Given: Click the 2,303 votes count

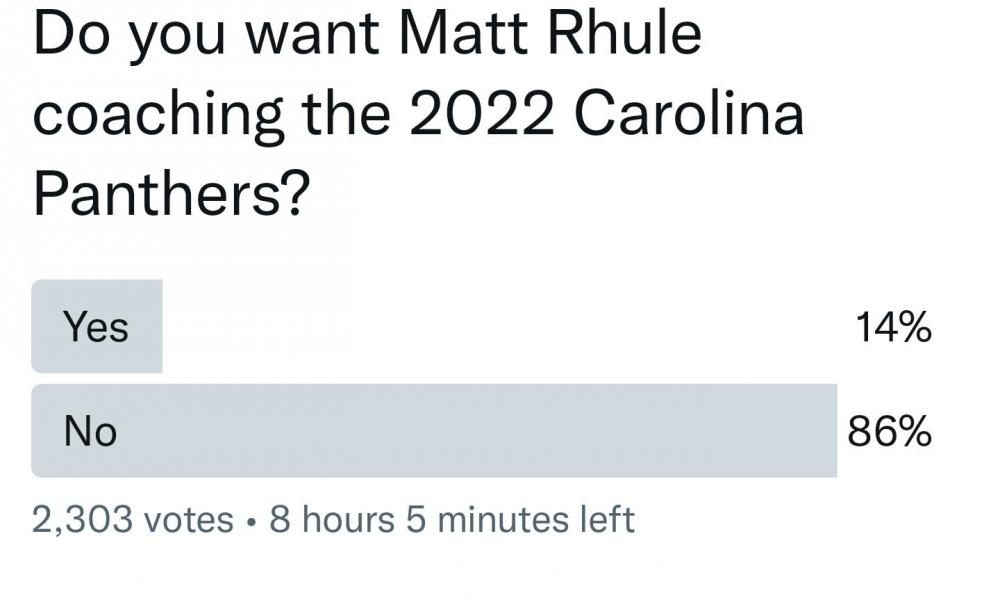Looking at the screenshot, I should [132, 520].
